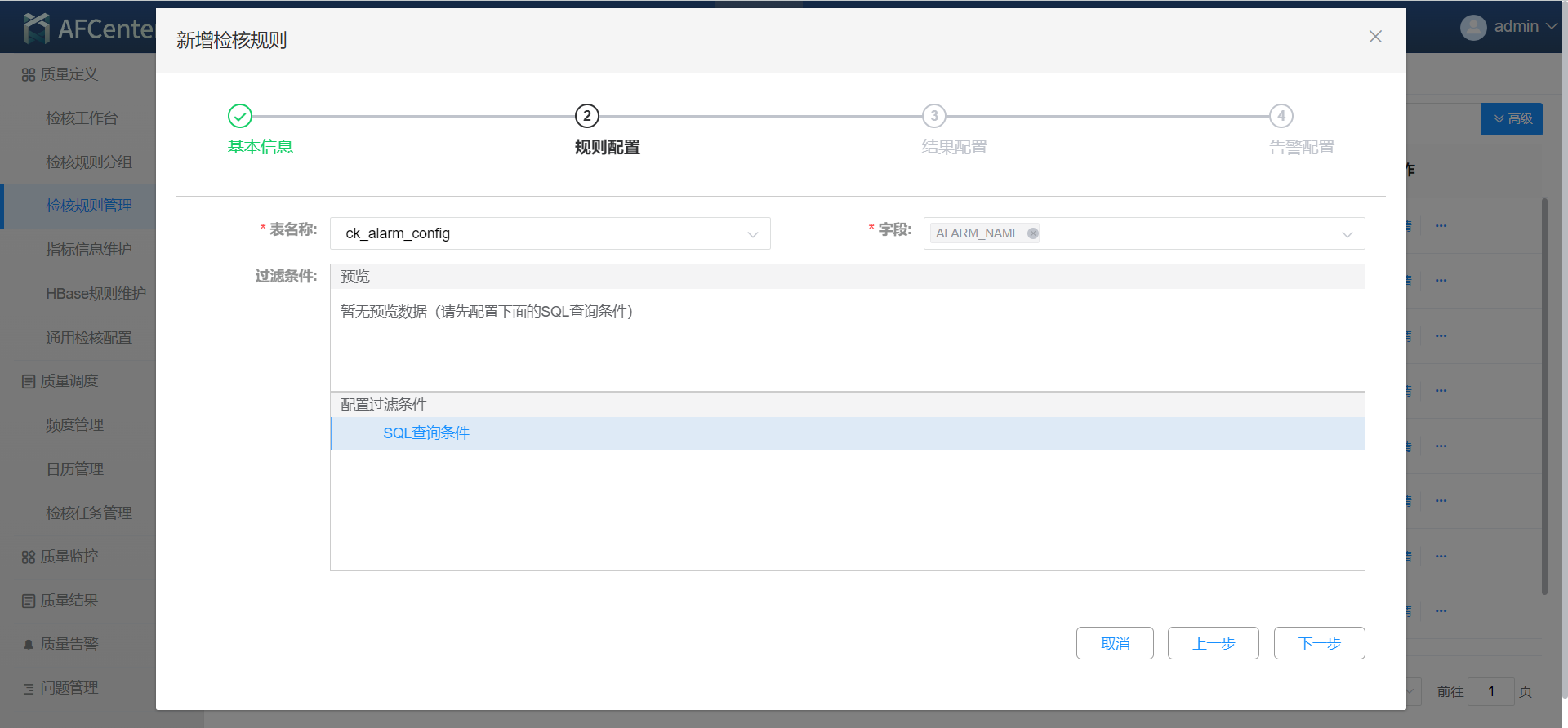
Task: Select the SQL查询条件 filter item
Action: point(426,433)
